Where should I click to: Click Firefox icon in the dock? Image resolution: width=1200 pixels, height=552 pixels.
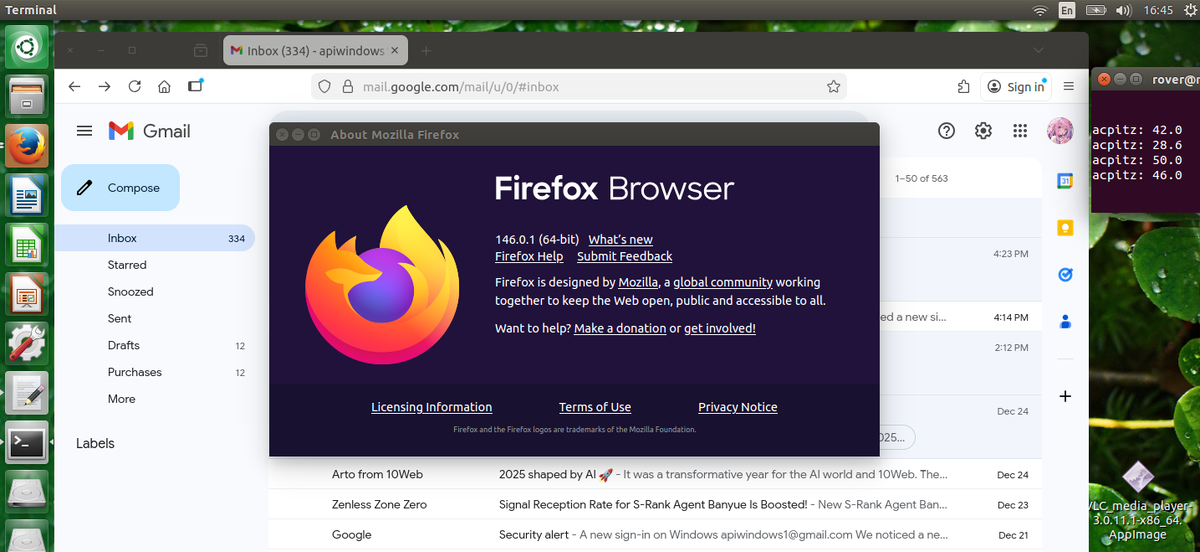tap(27, 145)
